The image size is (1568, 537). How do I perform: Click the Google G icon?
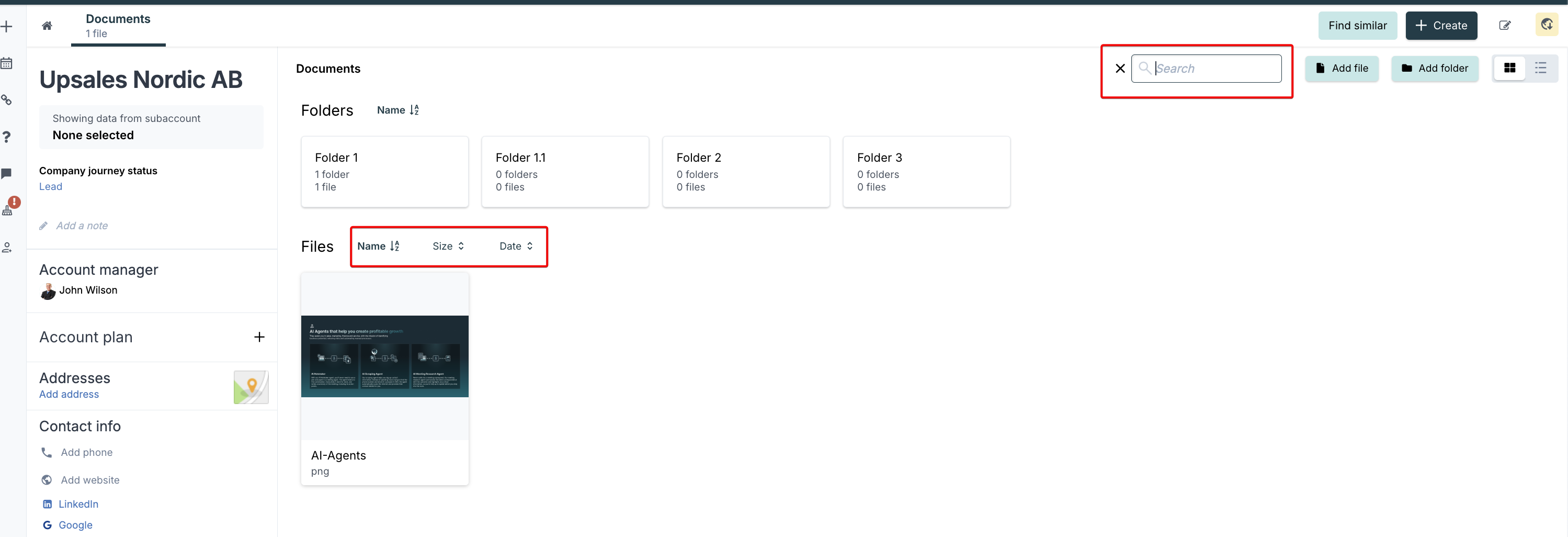[47, 525]
